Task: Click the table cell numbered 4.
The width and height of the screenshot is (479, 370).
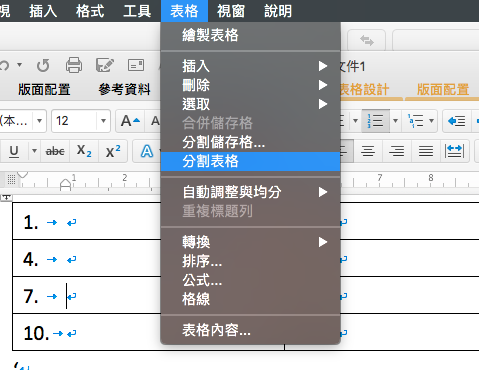Action: pyautogui.click(x=87, y=258)
